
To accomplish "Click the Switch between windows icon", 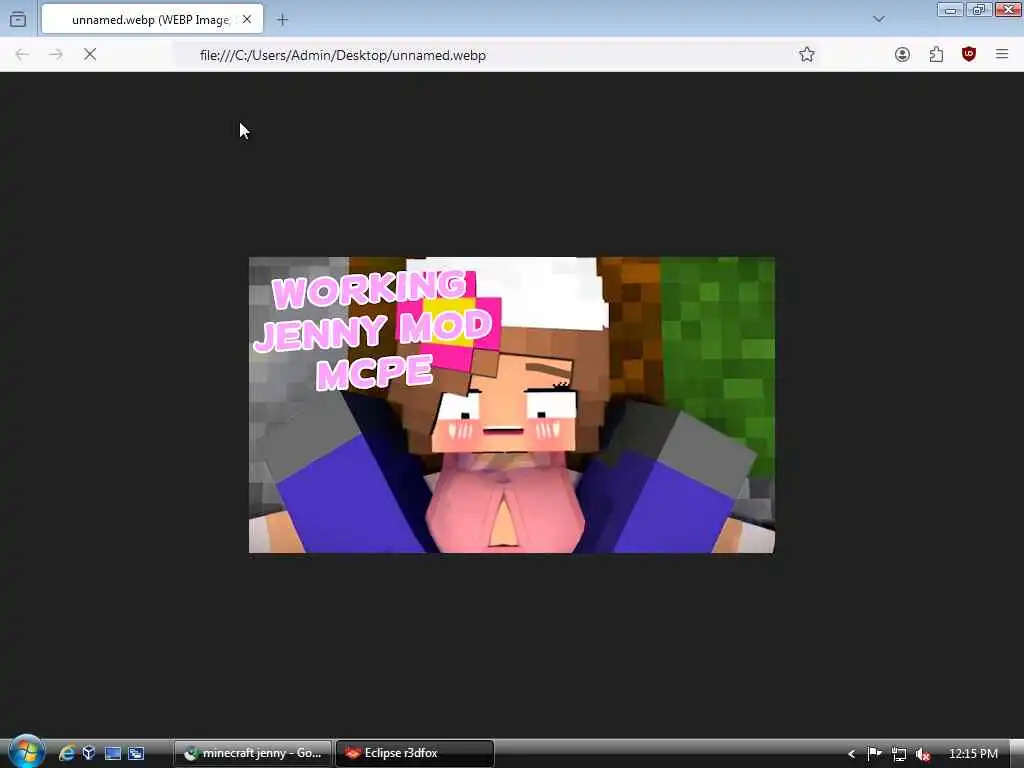I will (136, 754).
